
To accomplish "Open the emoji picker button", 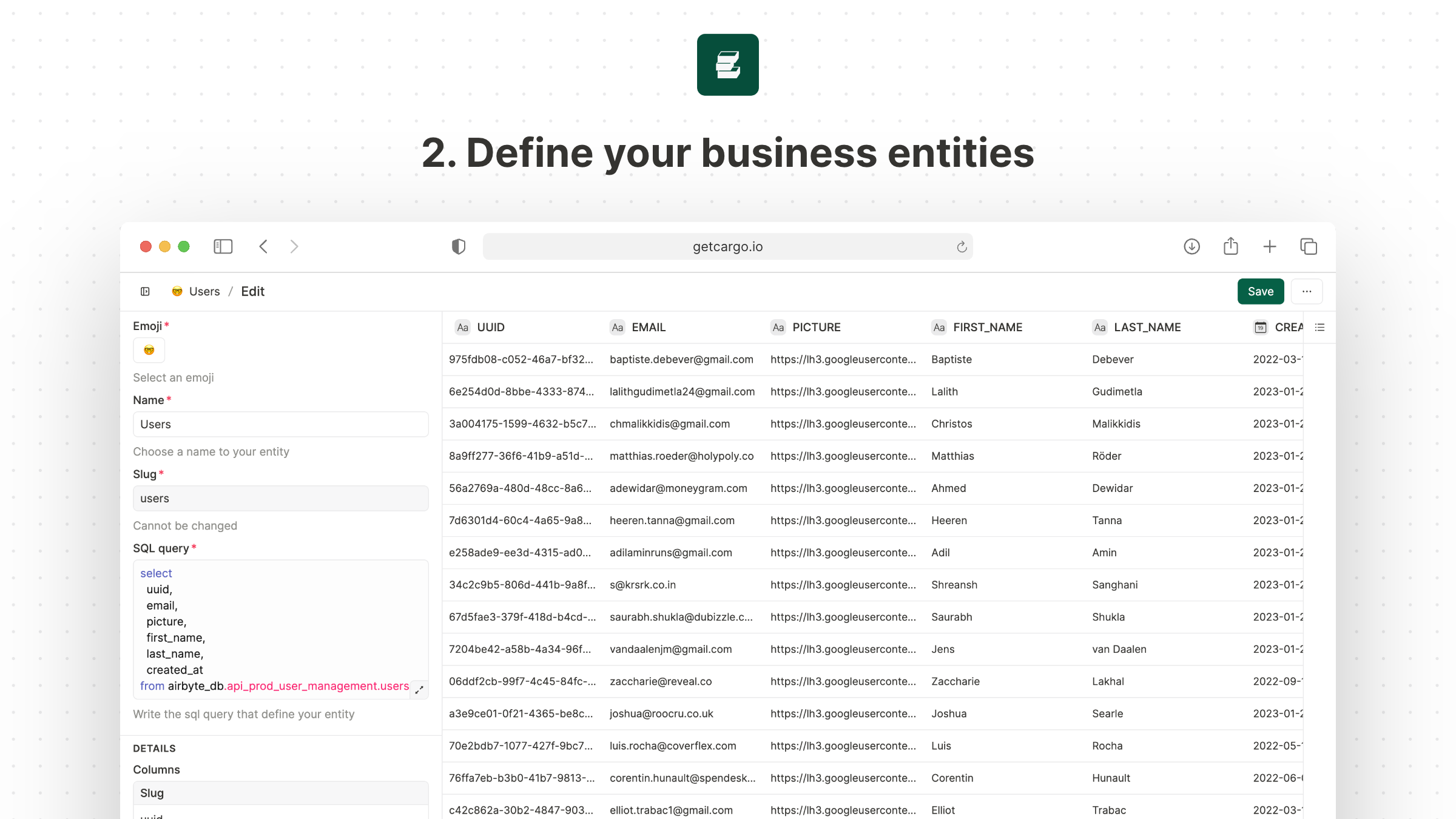I will click(x=149, y=350).
